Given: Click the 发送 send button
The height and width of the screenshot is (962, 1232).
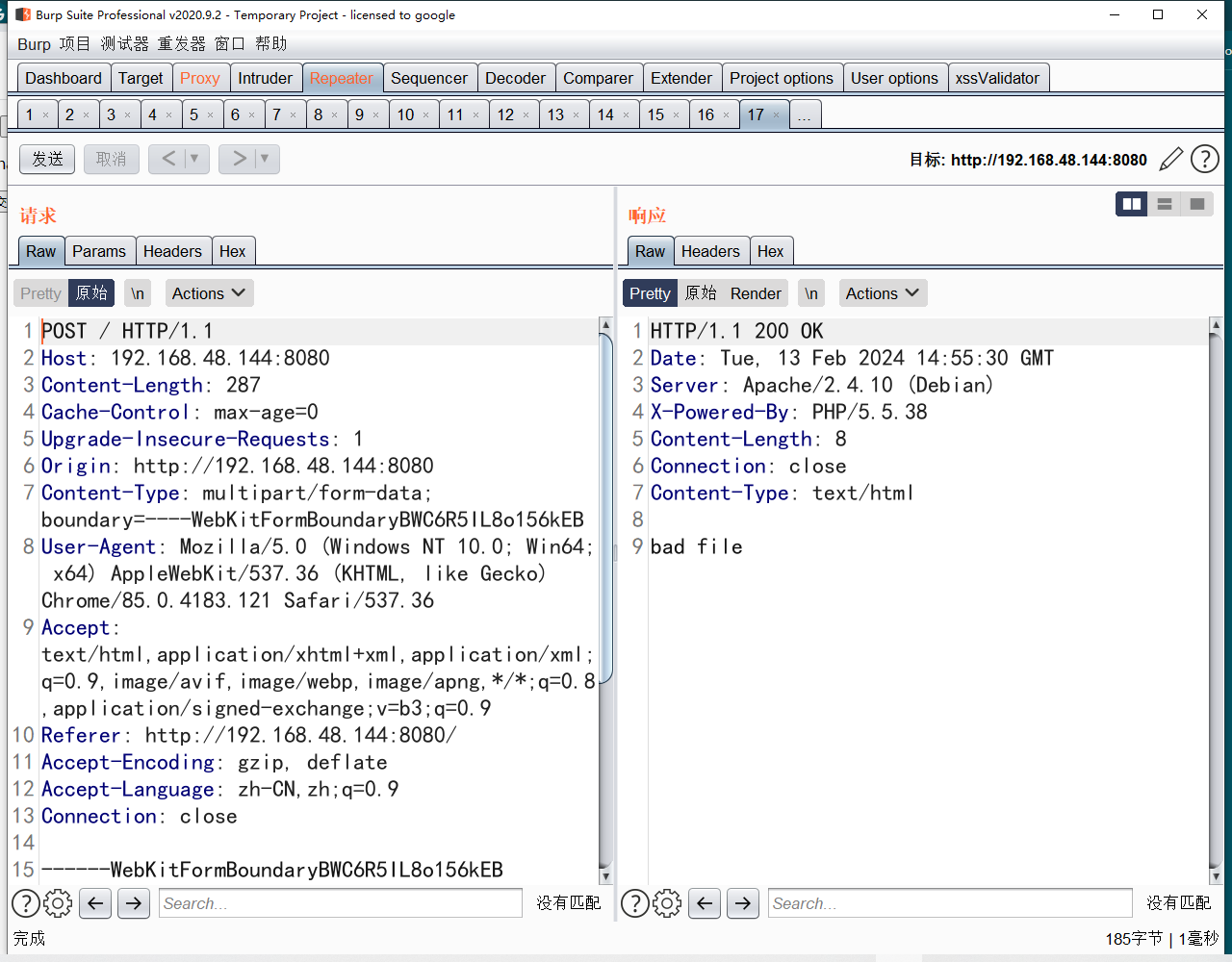Looking at the screenshot, I should click(x=47, y=159).
